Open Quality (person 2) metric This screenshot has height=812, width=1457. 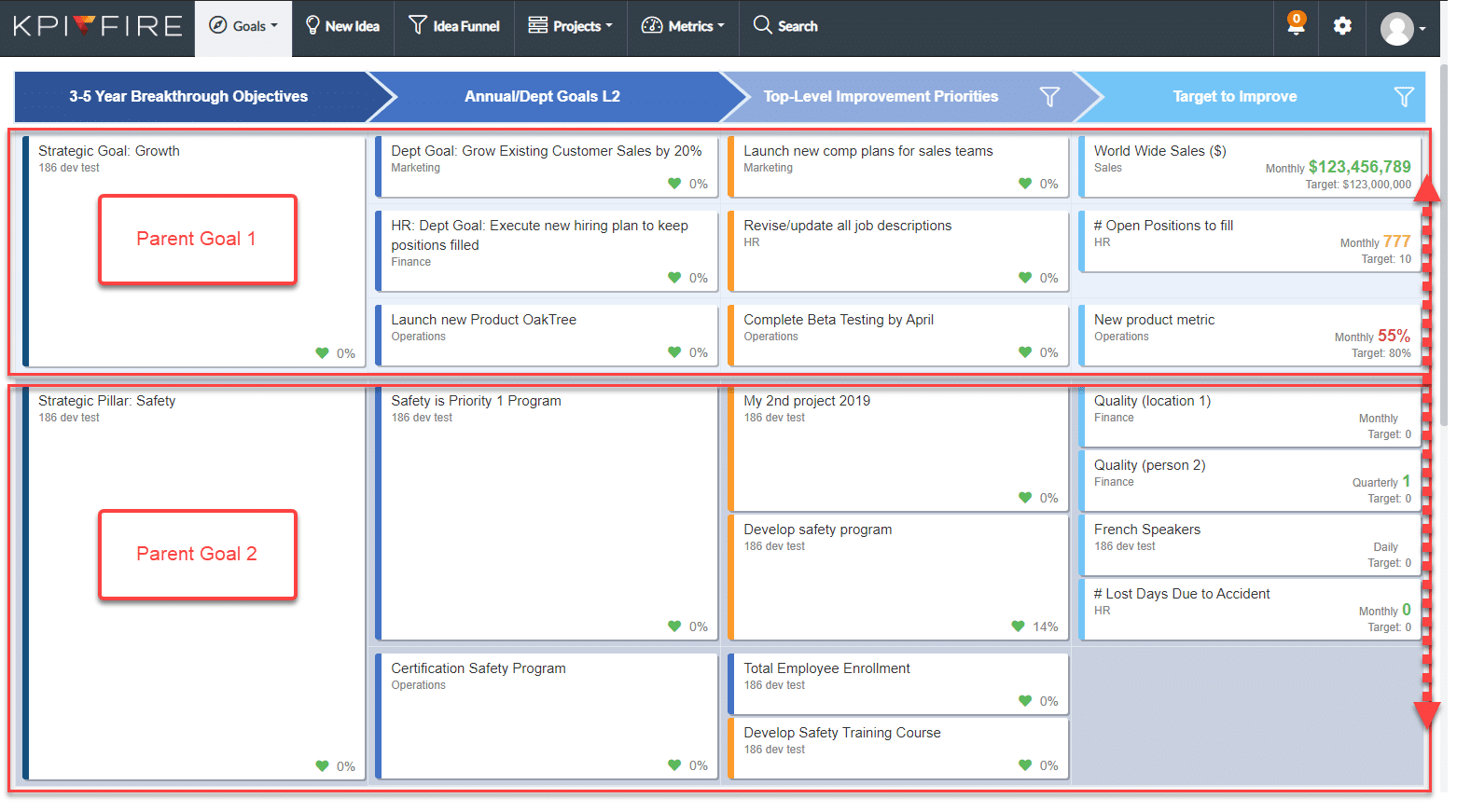tap(1249, 481)
